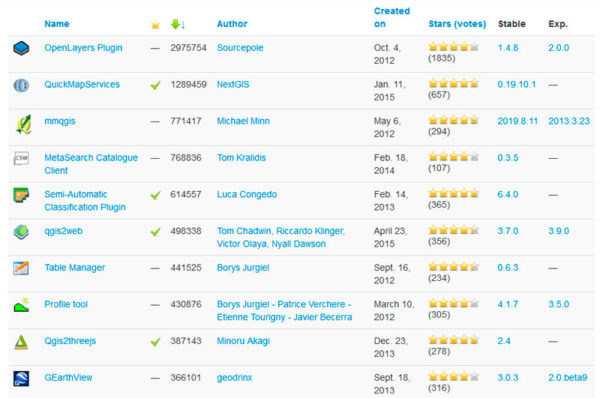Open experimental version 2.0.beta9 of GEarthView

click(x=567, y=378)
